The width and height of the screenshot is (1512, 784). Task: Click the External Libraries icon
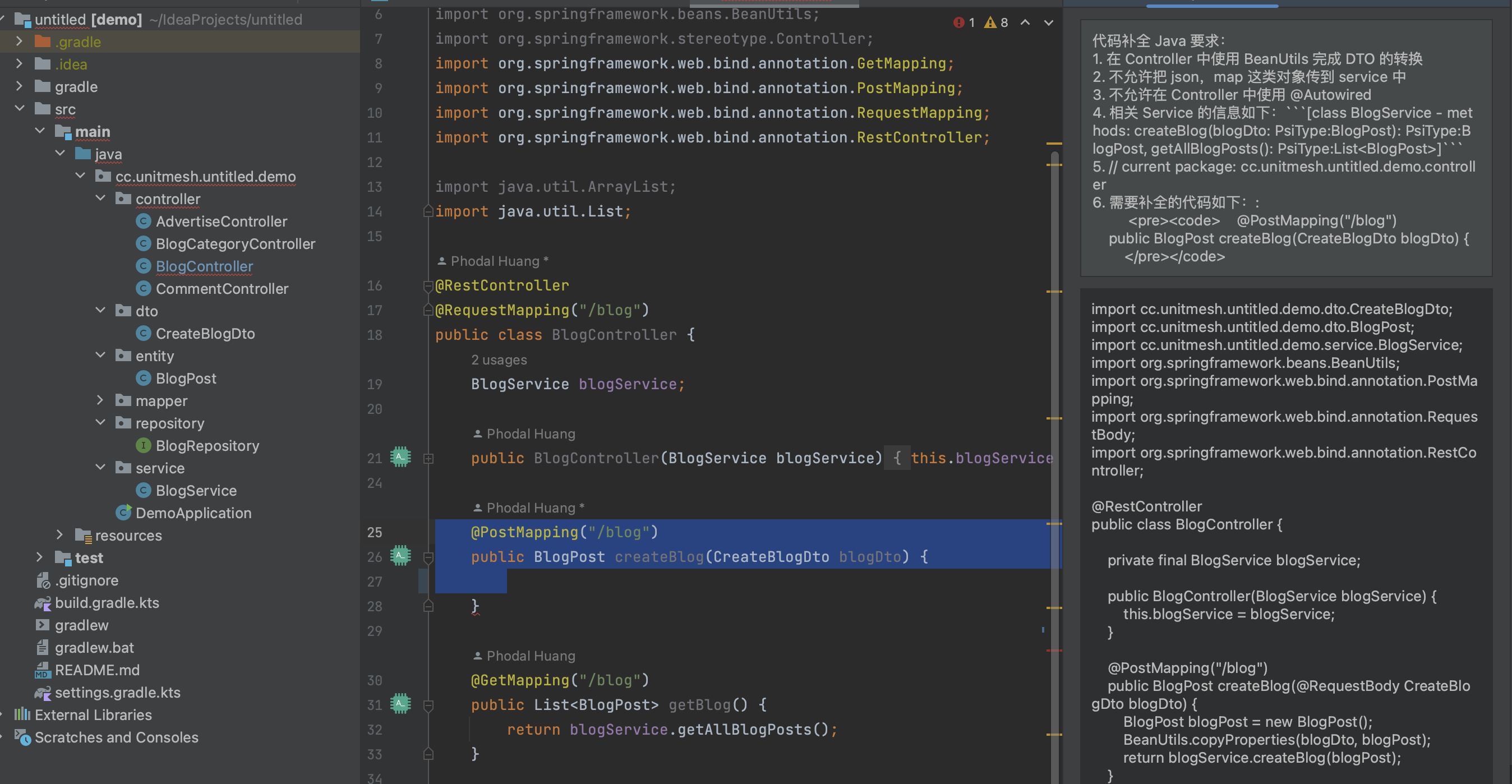coord(22,714)
